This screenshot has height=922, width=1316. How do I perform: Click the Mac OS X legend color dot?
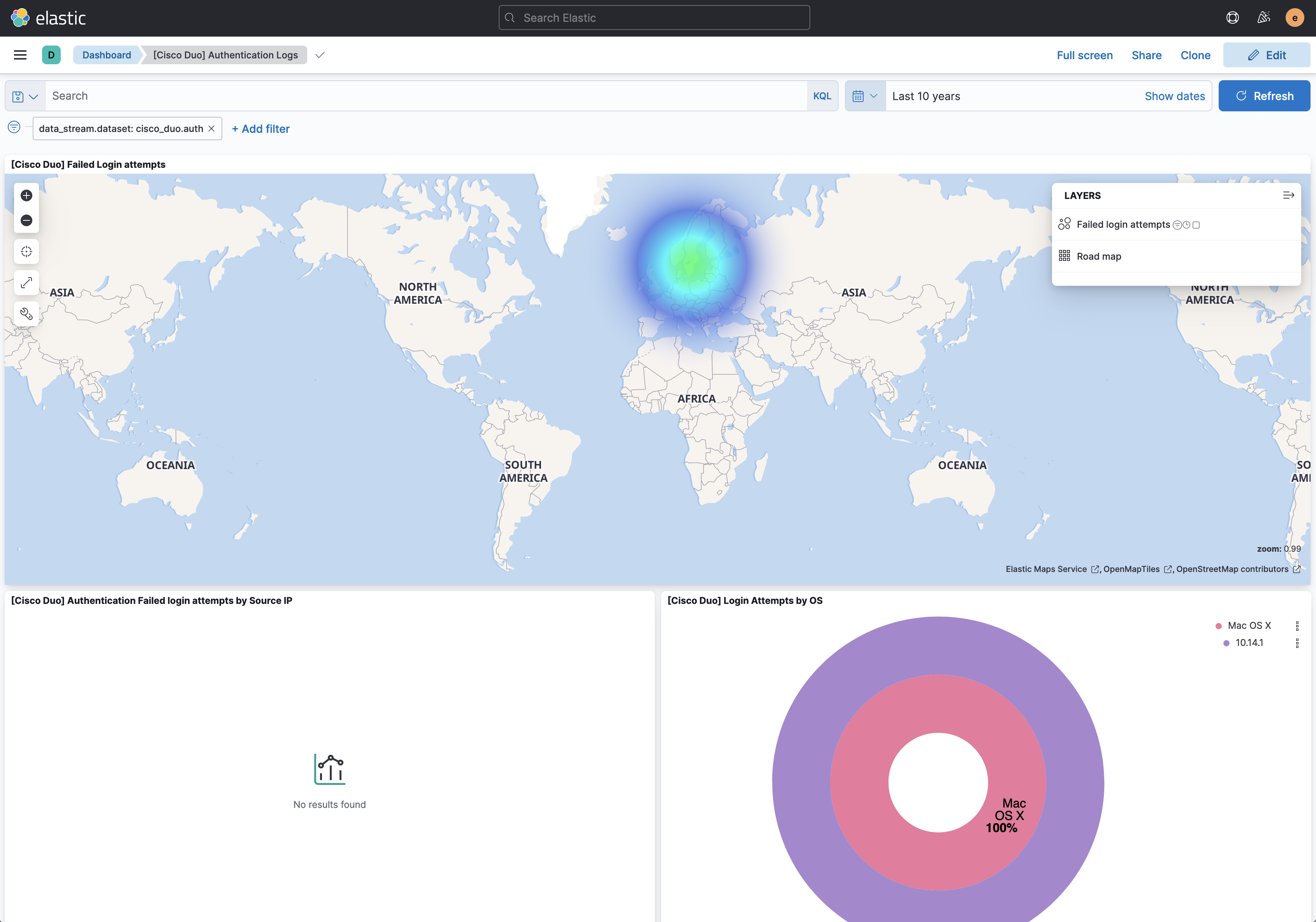point(1218,626)
